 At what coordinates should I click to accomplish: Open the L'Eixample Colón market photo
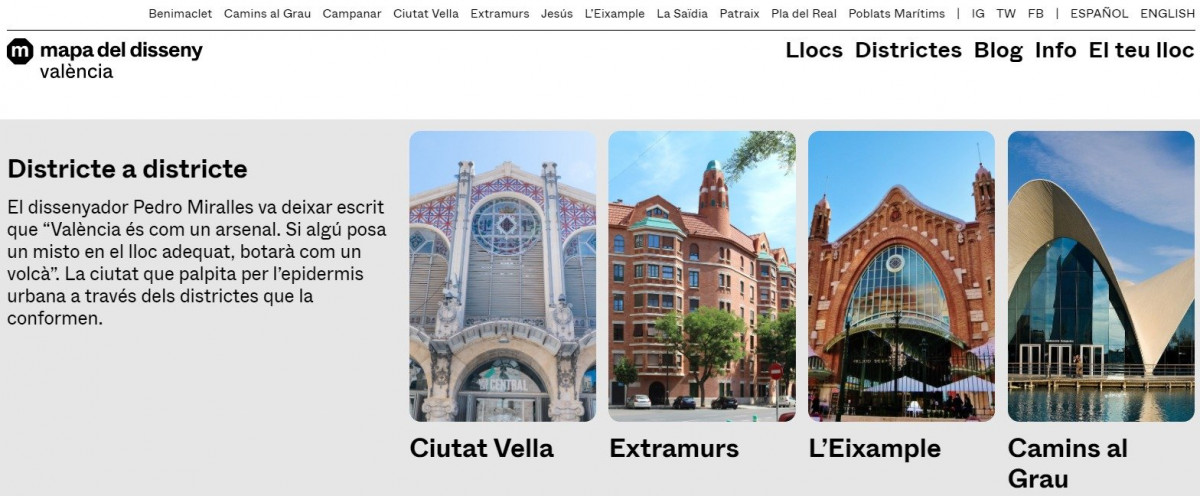901,276
